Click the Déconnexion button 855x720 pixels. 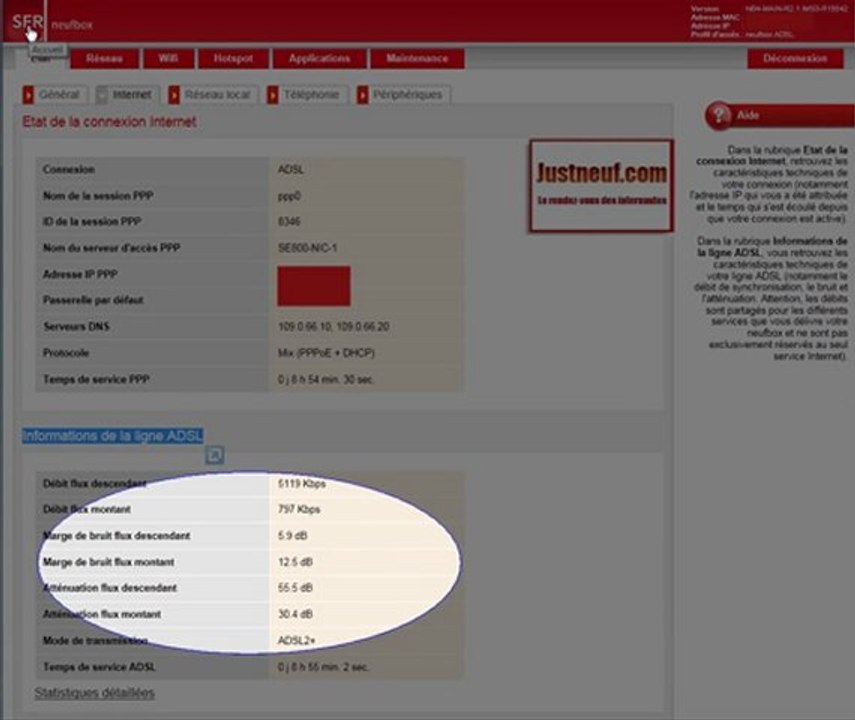click(795, 58)
